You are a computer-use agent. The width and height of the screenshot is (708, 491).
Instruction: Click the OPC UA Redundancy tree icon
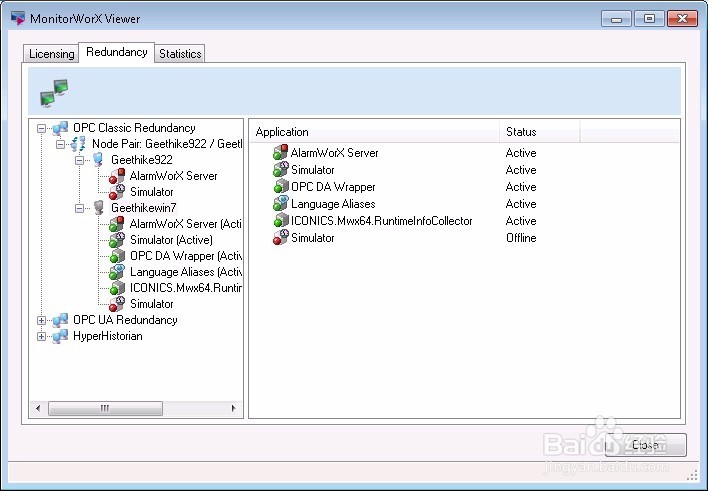coord(60,320)
